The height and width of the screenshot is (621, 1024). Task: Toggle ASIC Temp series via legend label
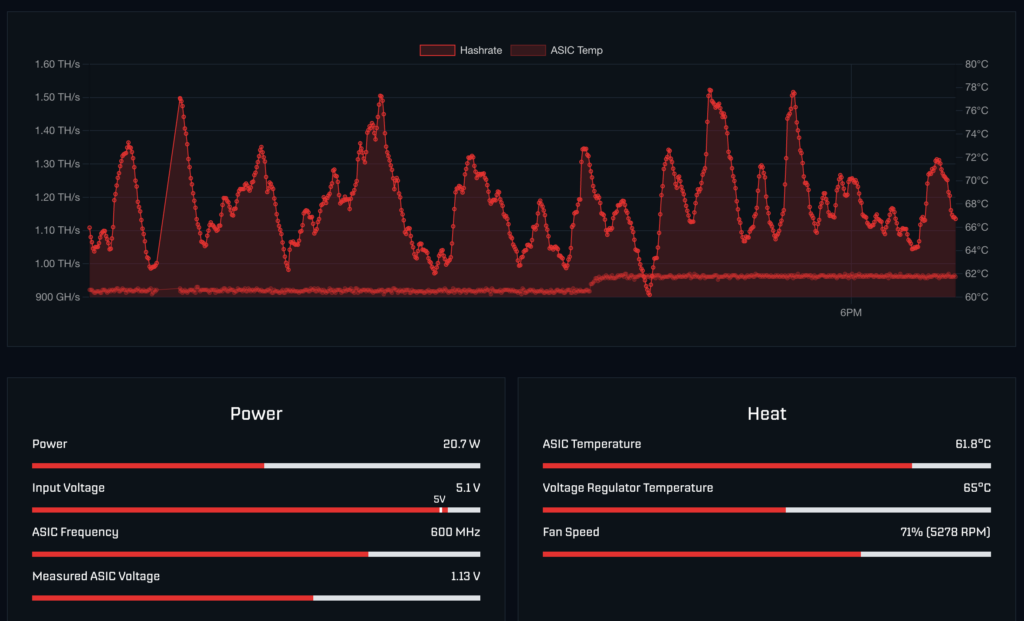coord(576,50)
